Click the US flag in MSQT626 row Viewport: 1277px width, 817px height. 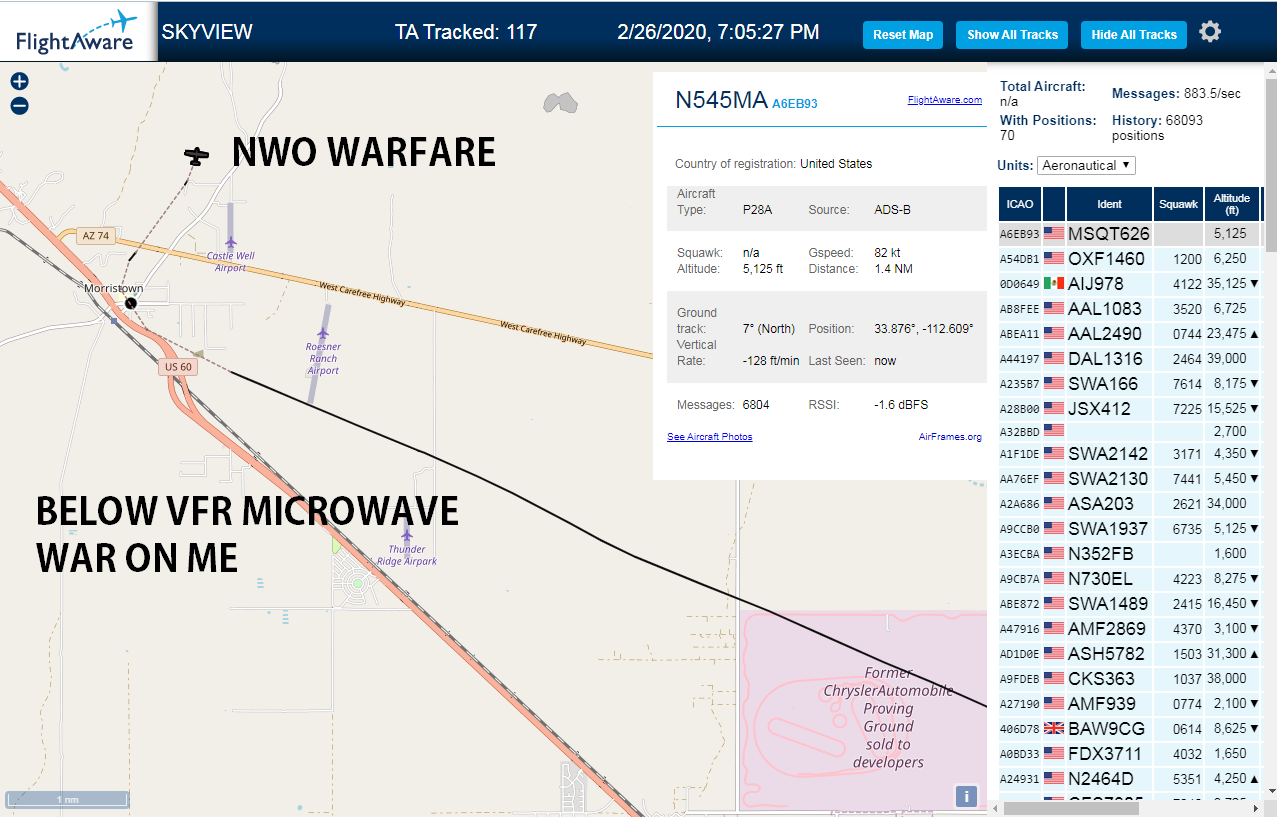tap(1054, 233)
